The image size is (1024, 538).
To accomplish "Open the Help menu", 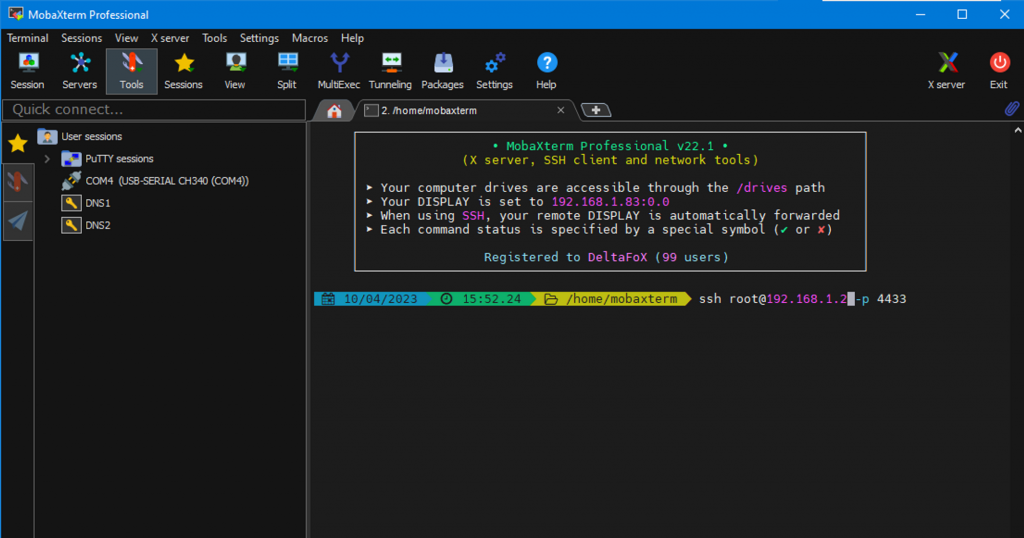I will point(352,38).
